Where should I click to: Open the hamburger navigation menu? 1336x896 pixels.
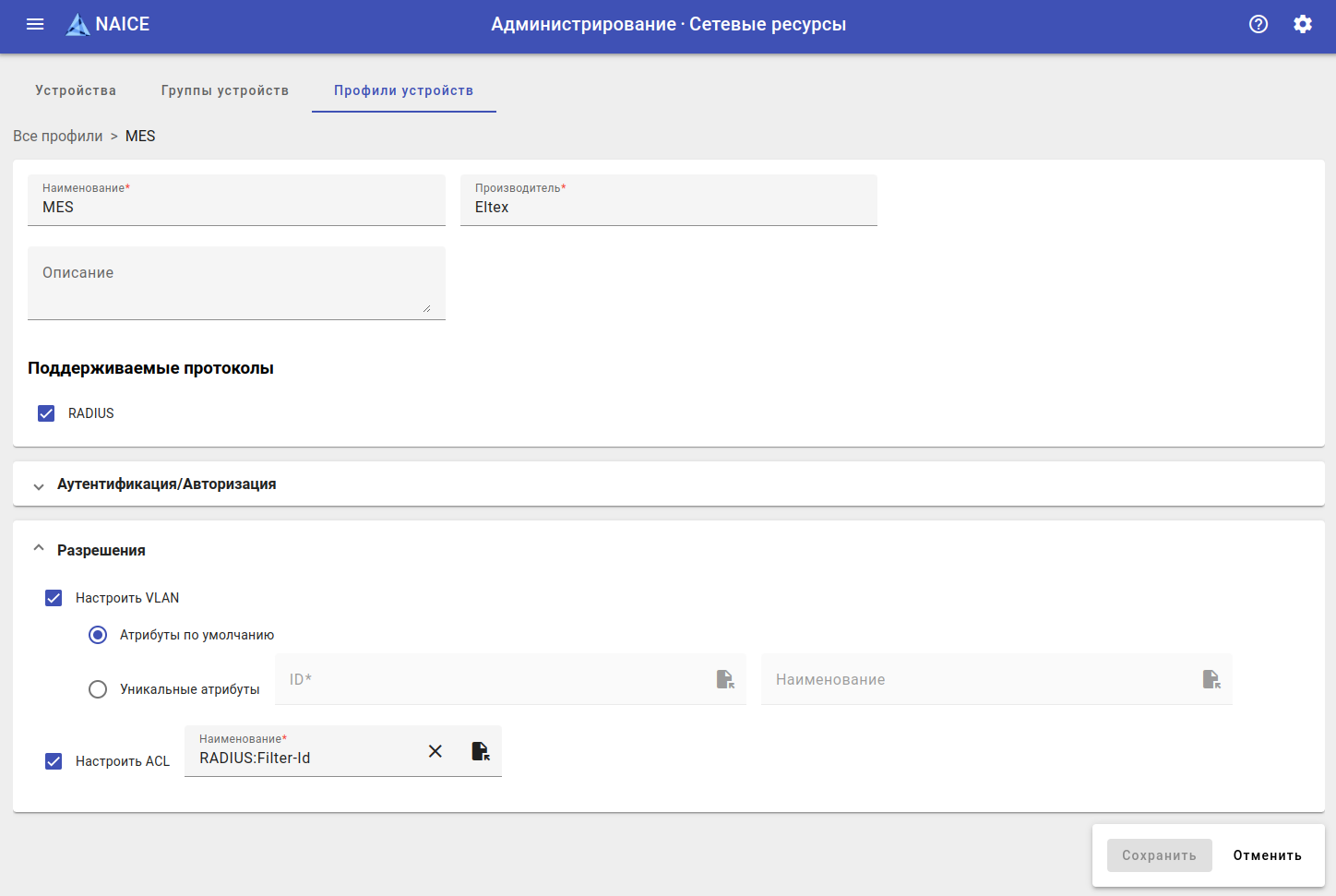tap(35, 25)
